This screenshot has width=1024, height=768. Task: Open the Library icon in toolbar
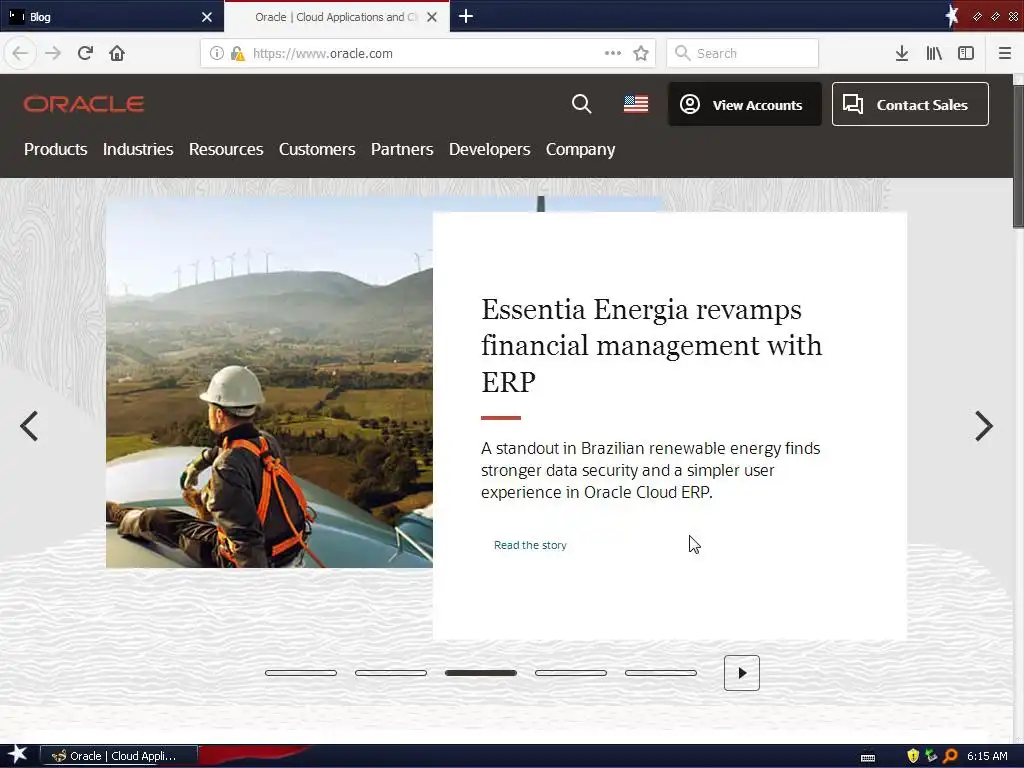[x=934, y=53]
